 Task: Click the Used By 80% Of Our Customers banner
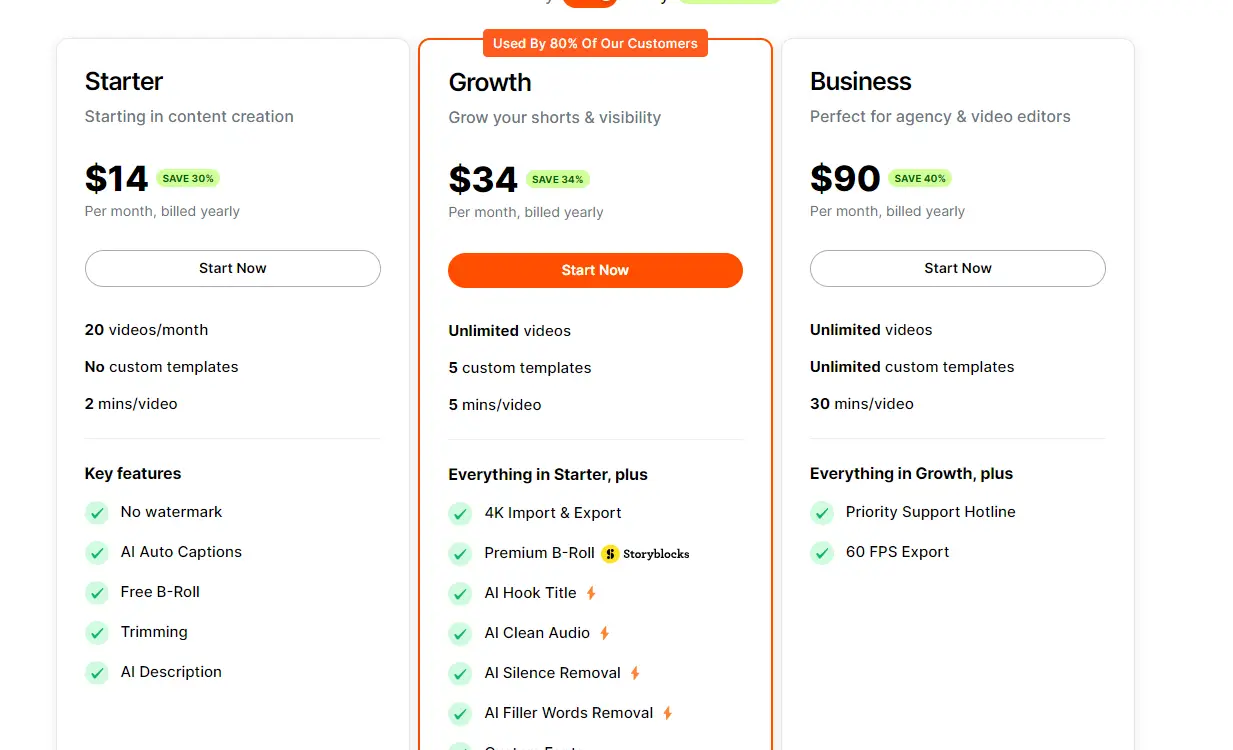[x=595, y=43]
